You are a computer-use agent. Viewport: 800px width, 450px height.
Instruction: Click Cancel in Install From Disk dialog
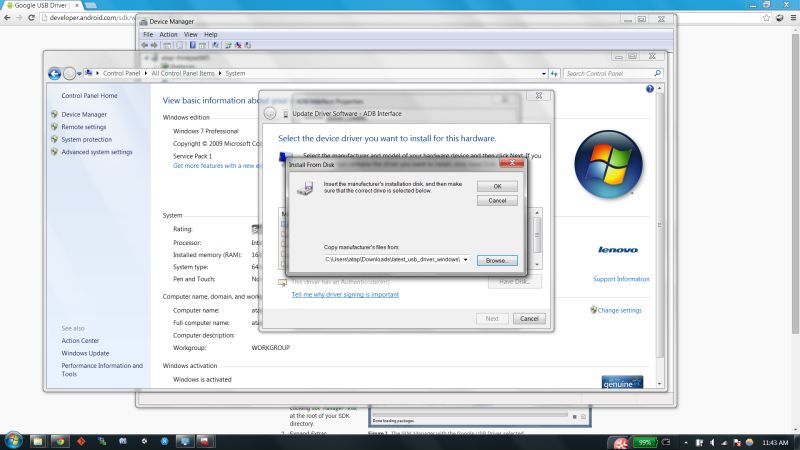click(x=497, y=201)
